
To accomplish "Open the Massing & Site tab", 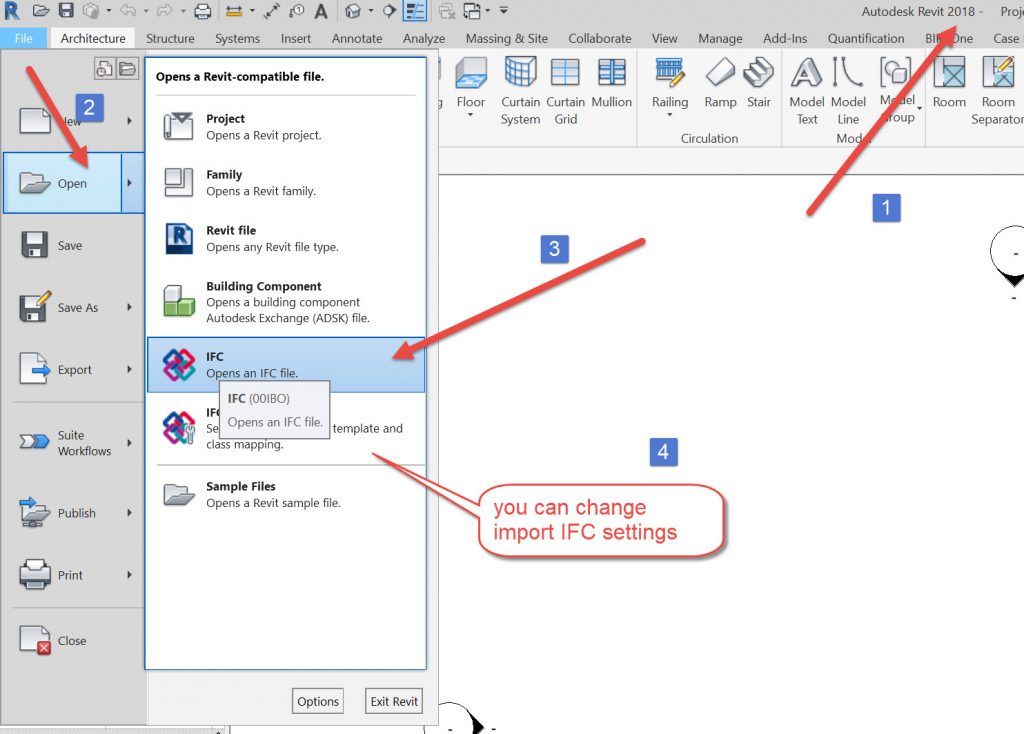I will [506, 38].
